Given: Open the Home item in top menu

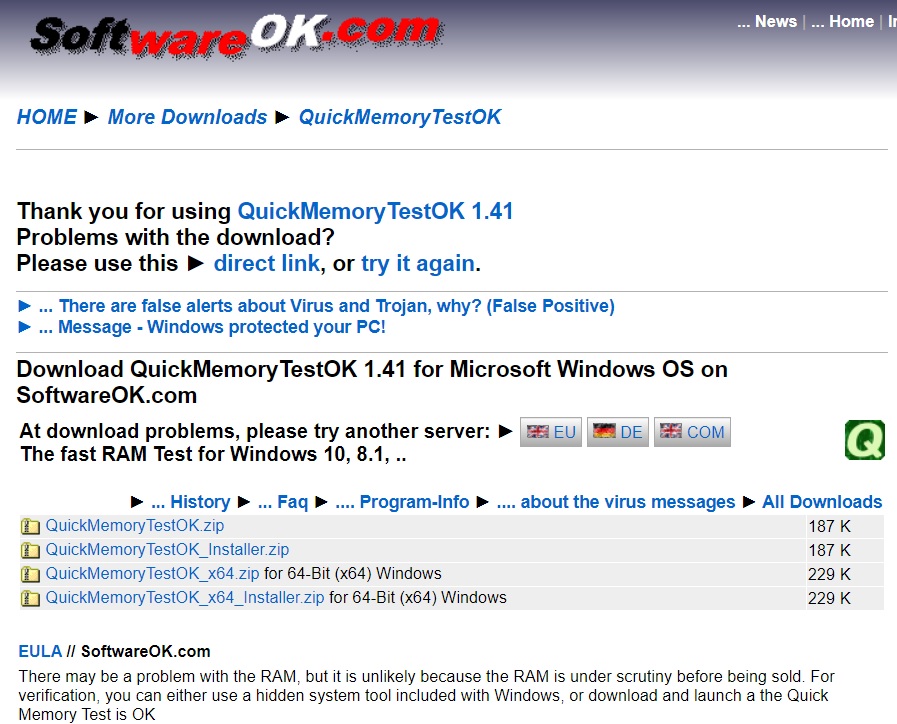Looking at the screenshot, I should tap(842, 22).
